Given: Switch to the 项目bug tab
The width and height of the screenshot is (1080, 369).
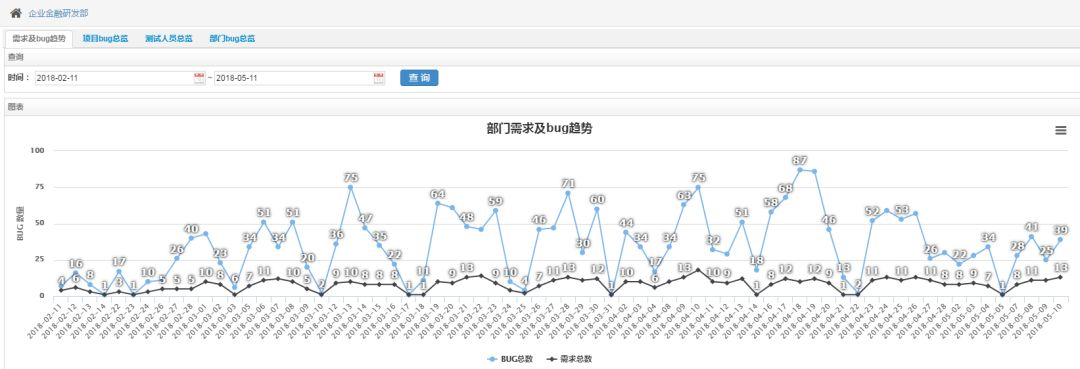Looking at the screenshot, I should click(105, 39).
